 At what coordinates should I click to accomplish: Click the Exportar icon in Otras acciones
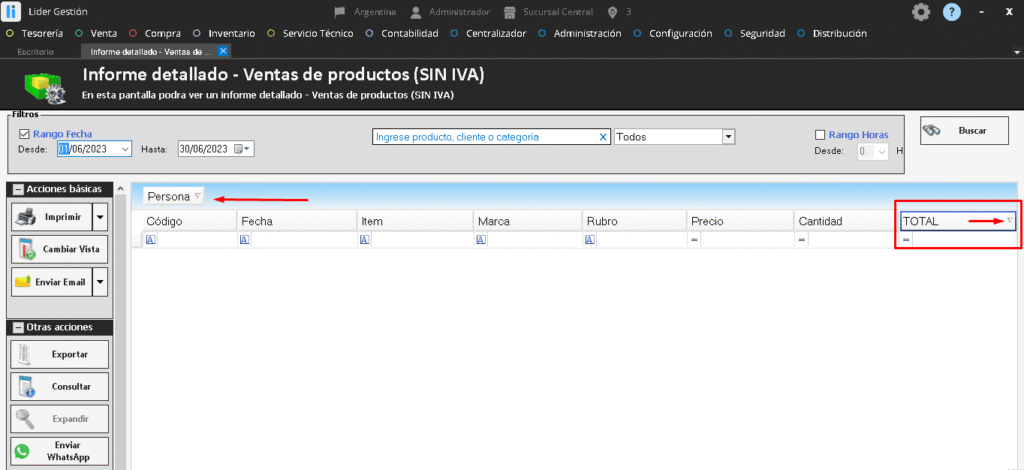click(x=27, y=354)
